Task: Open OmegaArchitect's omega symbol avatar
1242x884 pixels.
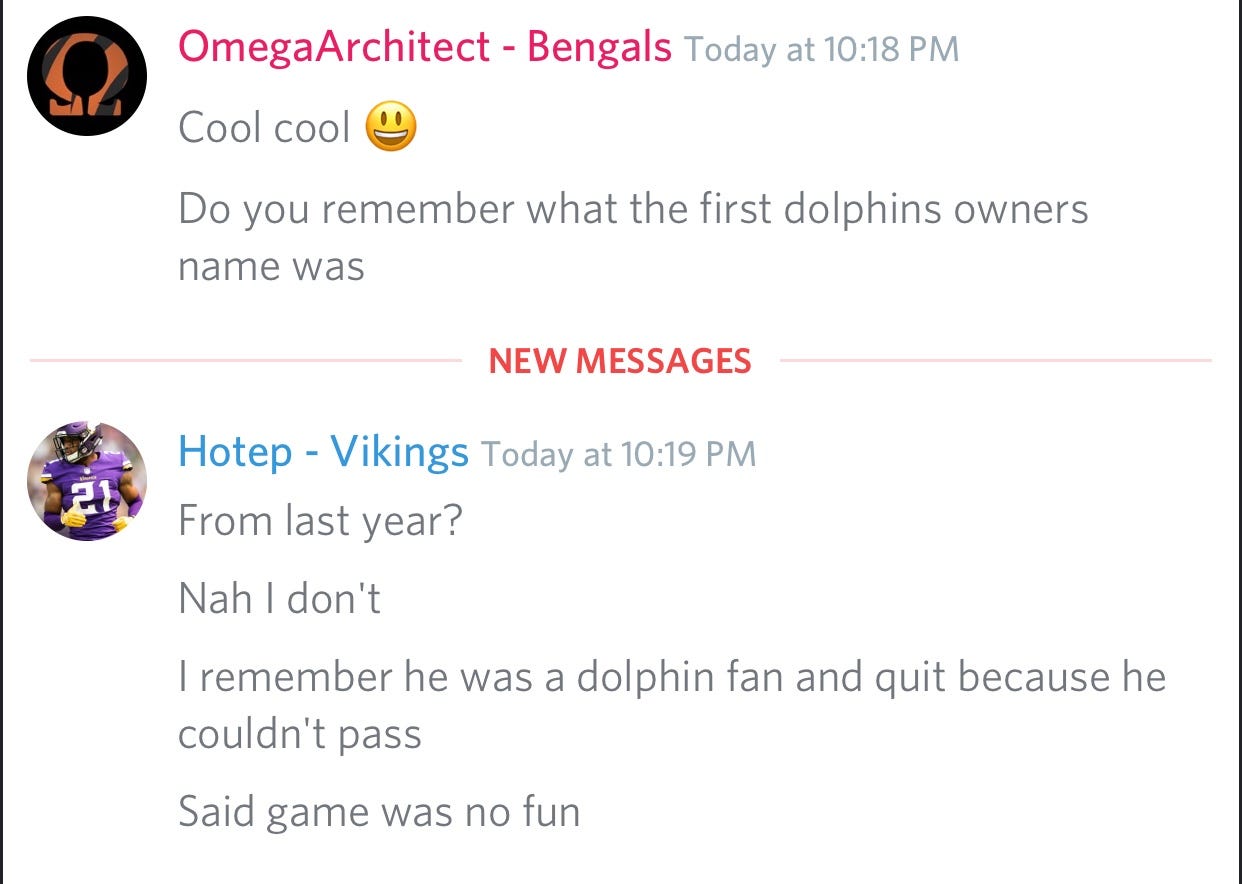Action: coord(87,76)
